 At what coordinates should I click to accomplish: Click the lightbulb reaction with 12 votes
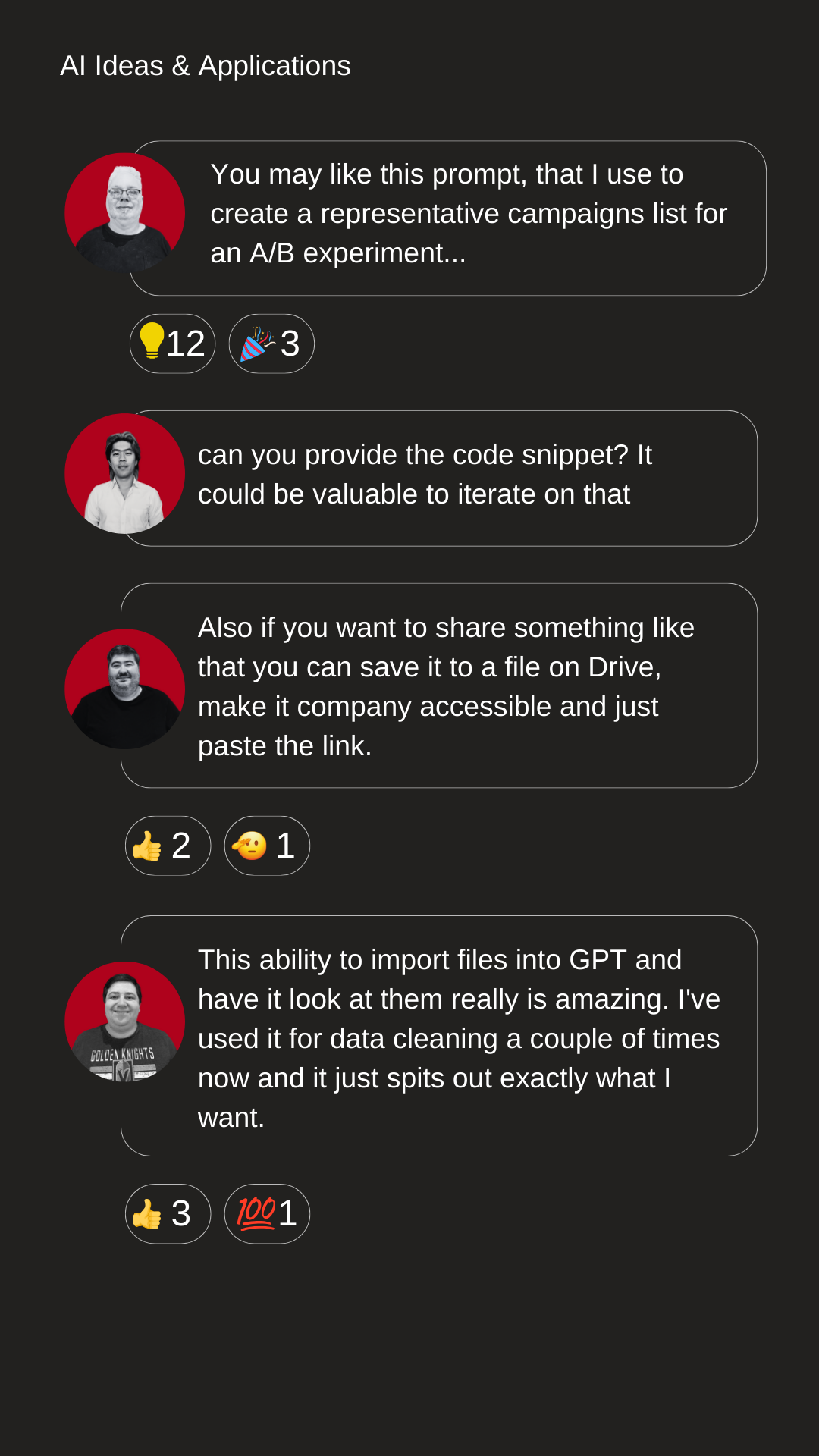click(172, 344)
